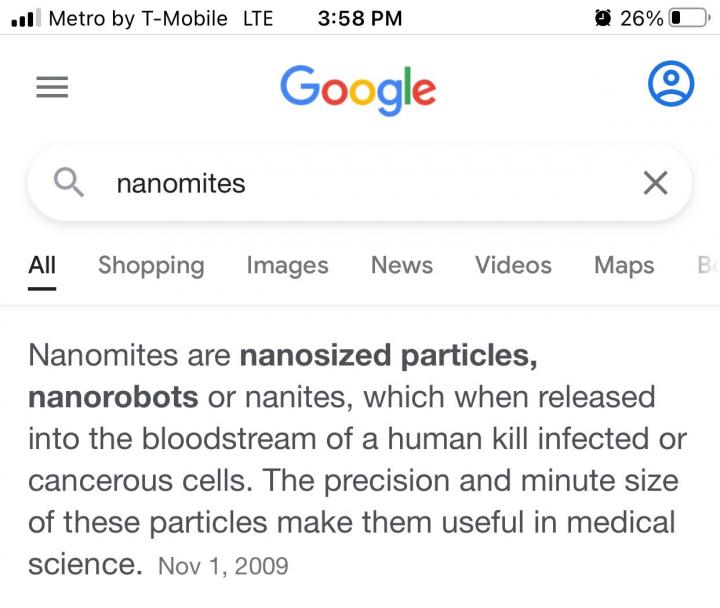
Task: Tap the Google logo
Action: coord(358,90)
